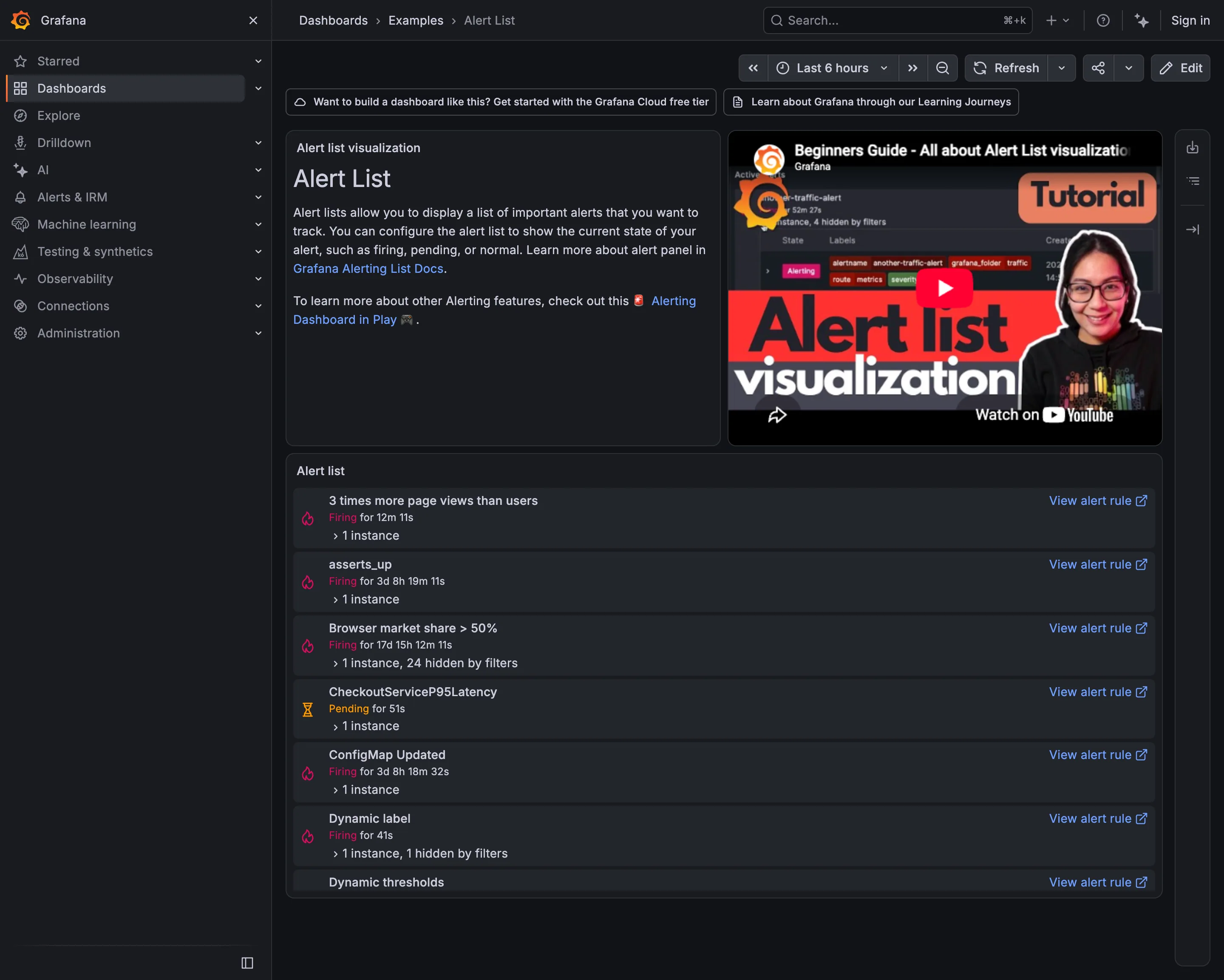Expand the Alerts & IRM chevron
This screenshot has width=1224, height=980.
tap(258, 198)
